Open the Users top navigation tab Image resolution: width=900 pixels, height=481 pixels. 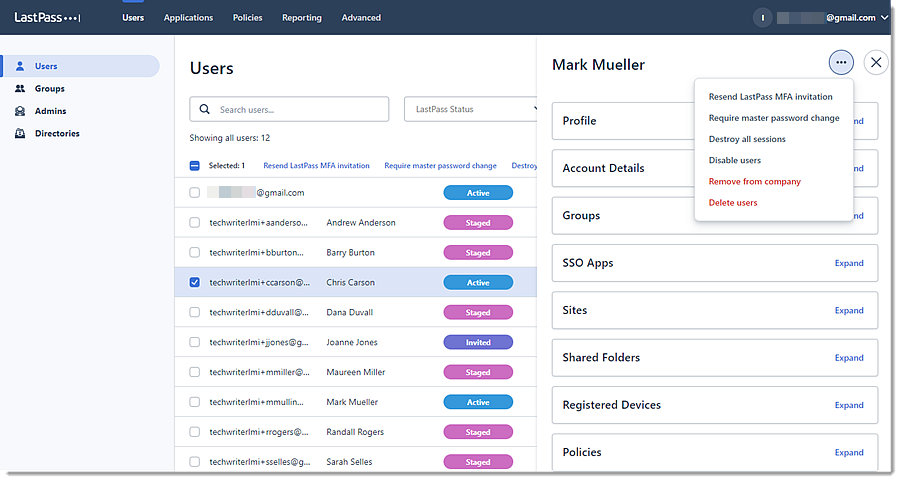(133, 18)
